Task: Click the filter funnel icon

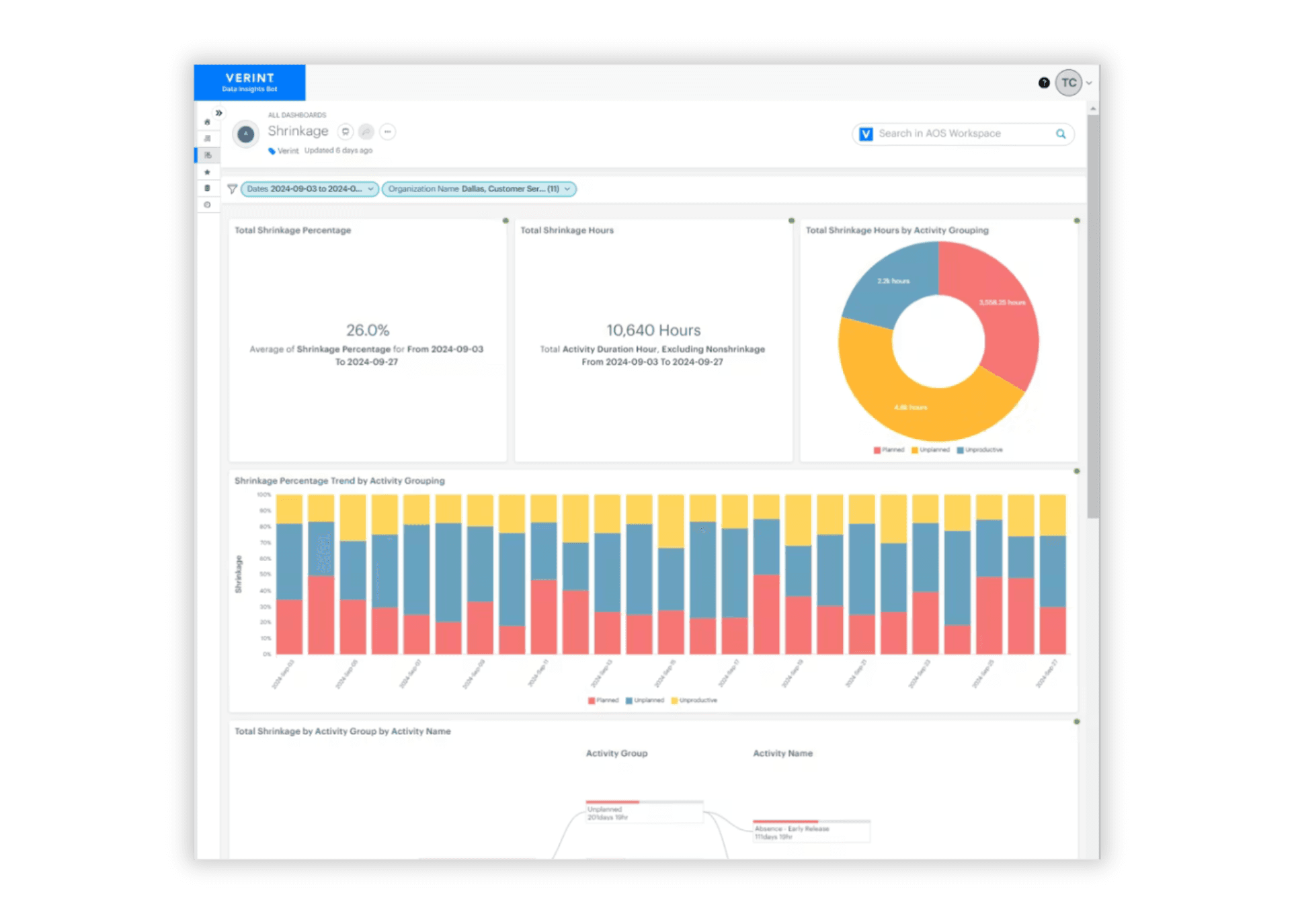Action: point(232,189)
